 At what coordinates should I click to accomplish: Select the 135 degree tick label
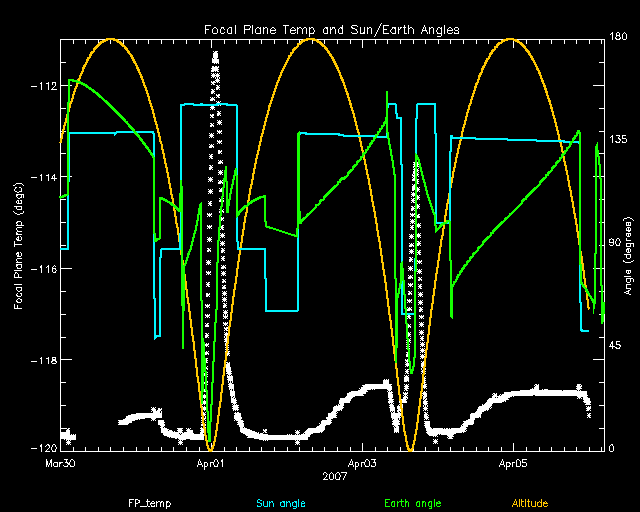[618, 141]
